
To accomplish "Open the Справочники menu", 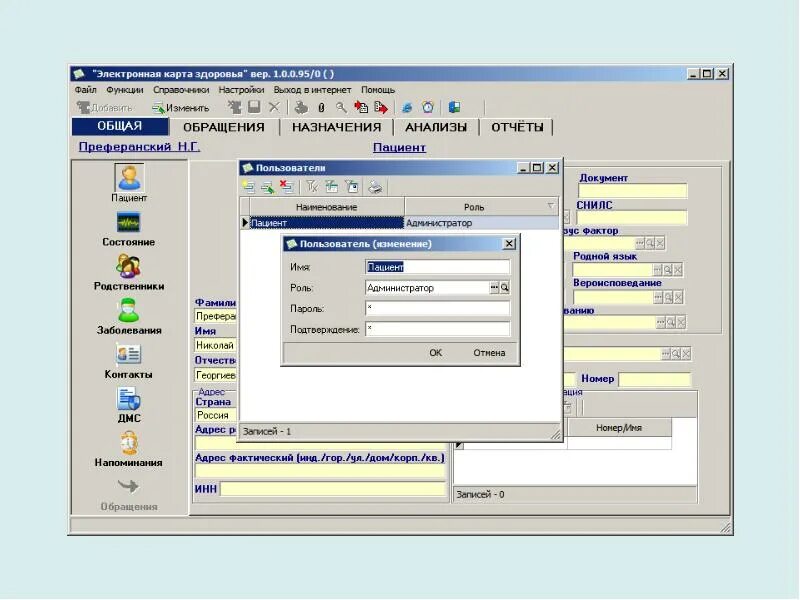I will pyautogui.click(x=181, y=90).
